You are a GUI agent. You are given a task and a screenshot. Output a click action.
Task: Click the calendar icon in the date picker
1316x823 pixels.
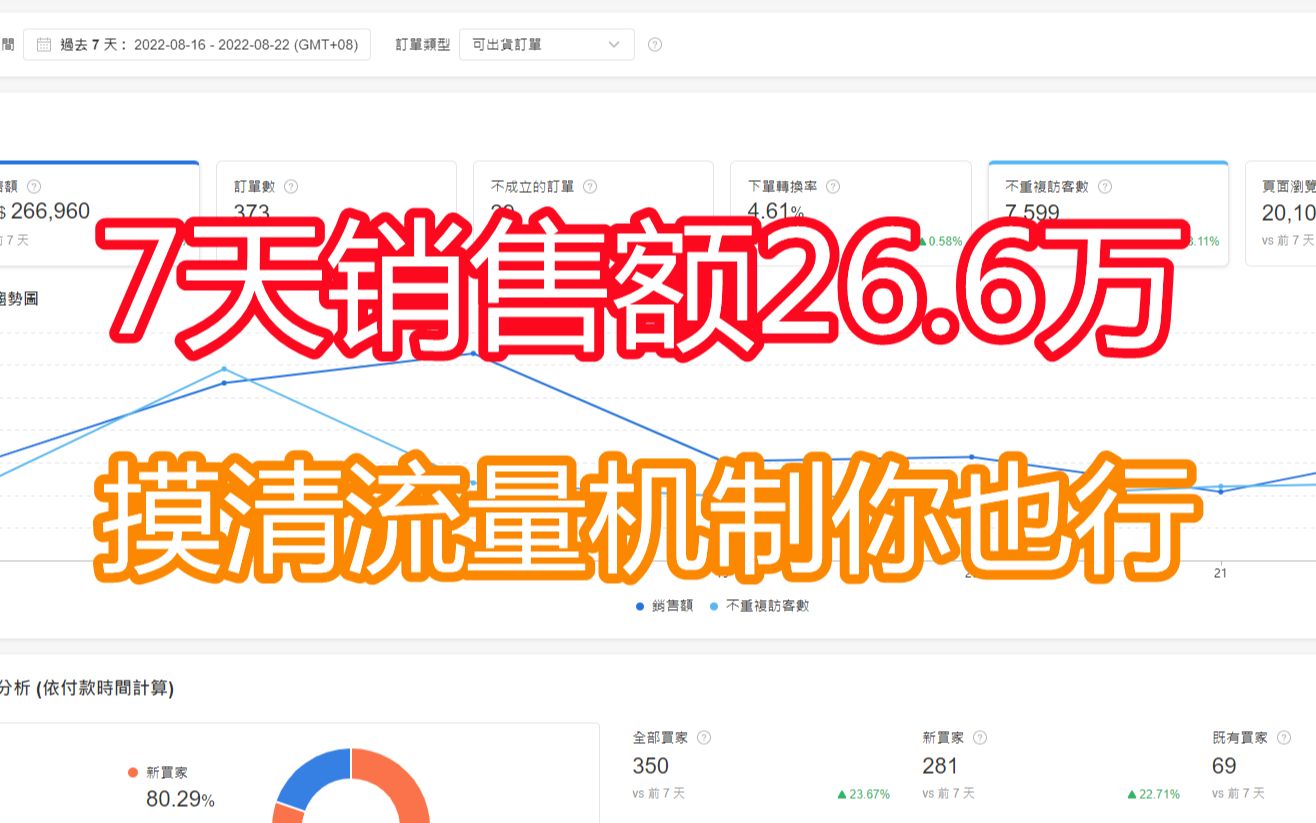pos(44,45)
